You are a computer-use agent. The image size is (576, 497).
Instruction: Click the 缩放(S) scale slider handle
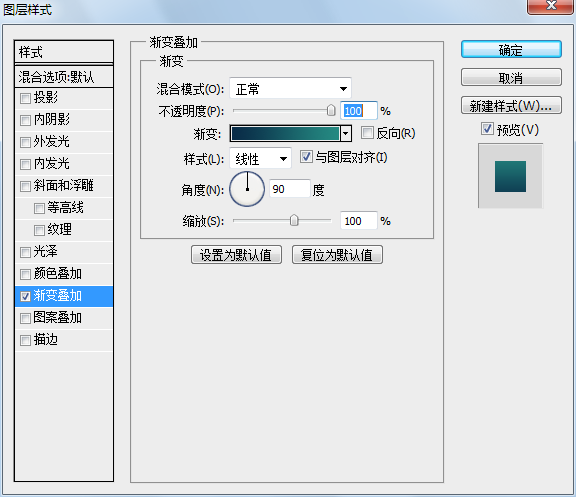pos(294,220)
